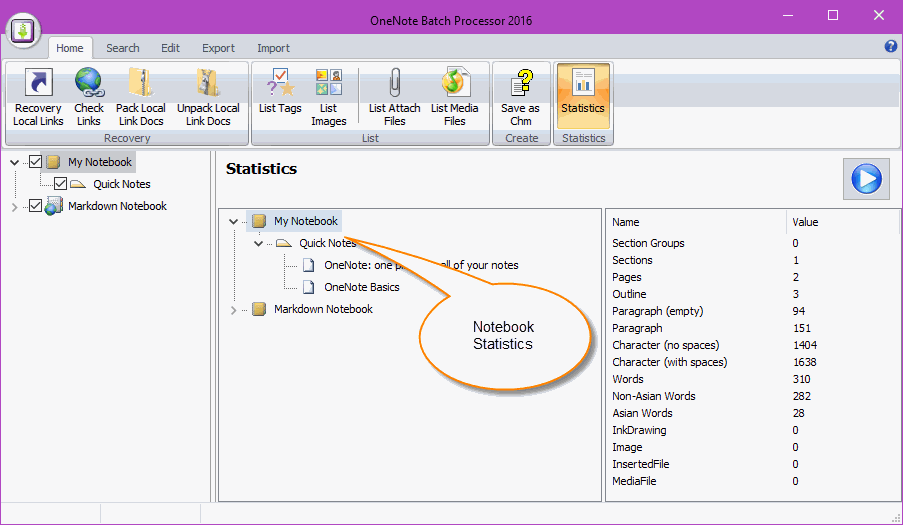Screen dimensions: 903x525
Task: Expand Markdown Notebook in statistics tree
Action: pos(233,310)
